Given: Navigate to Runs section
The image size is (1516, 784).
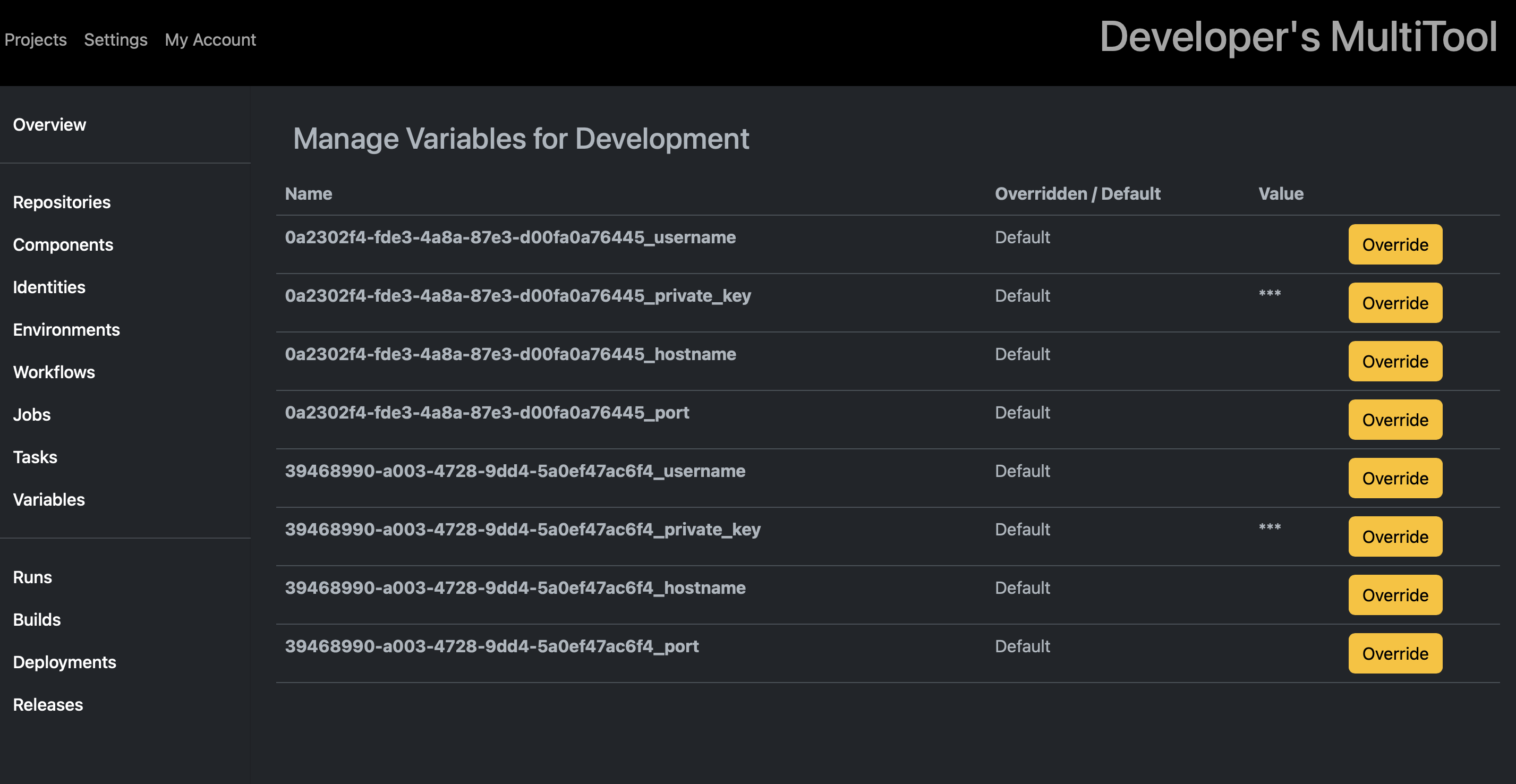Looking at the screenshot, I should [32, 576].
